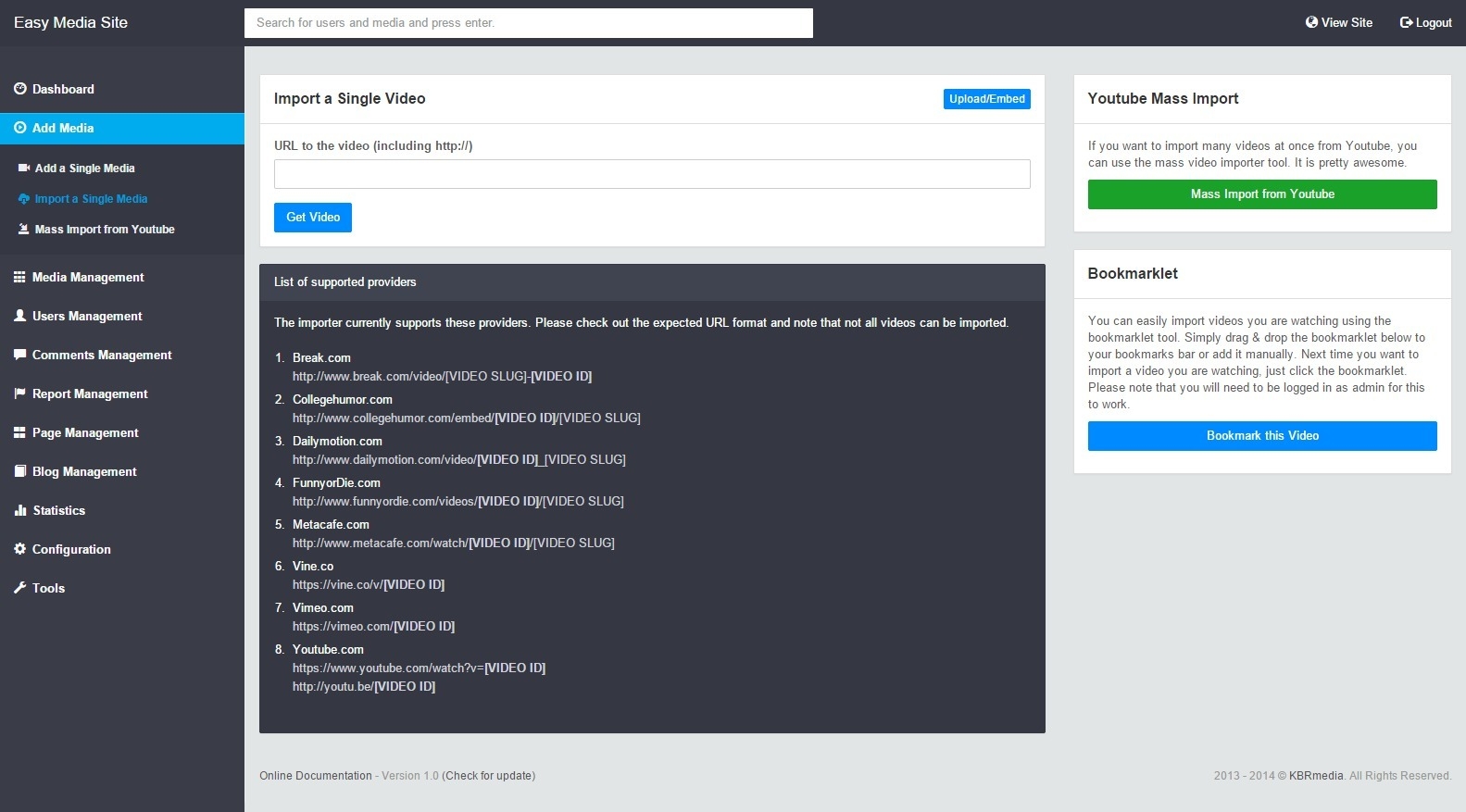Click the Dailymotion.com provider entry
The image size is (1466, 812).
(x=337, y=441)
